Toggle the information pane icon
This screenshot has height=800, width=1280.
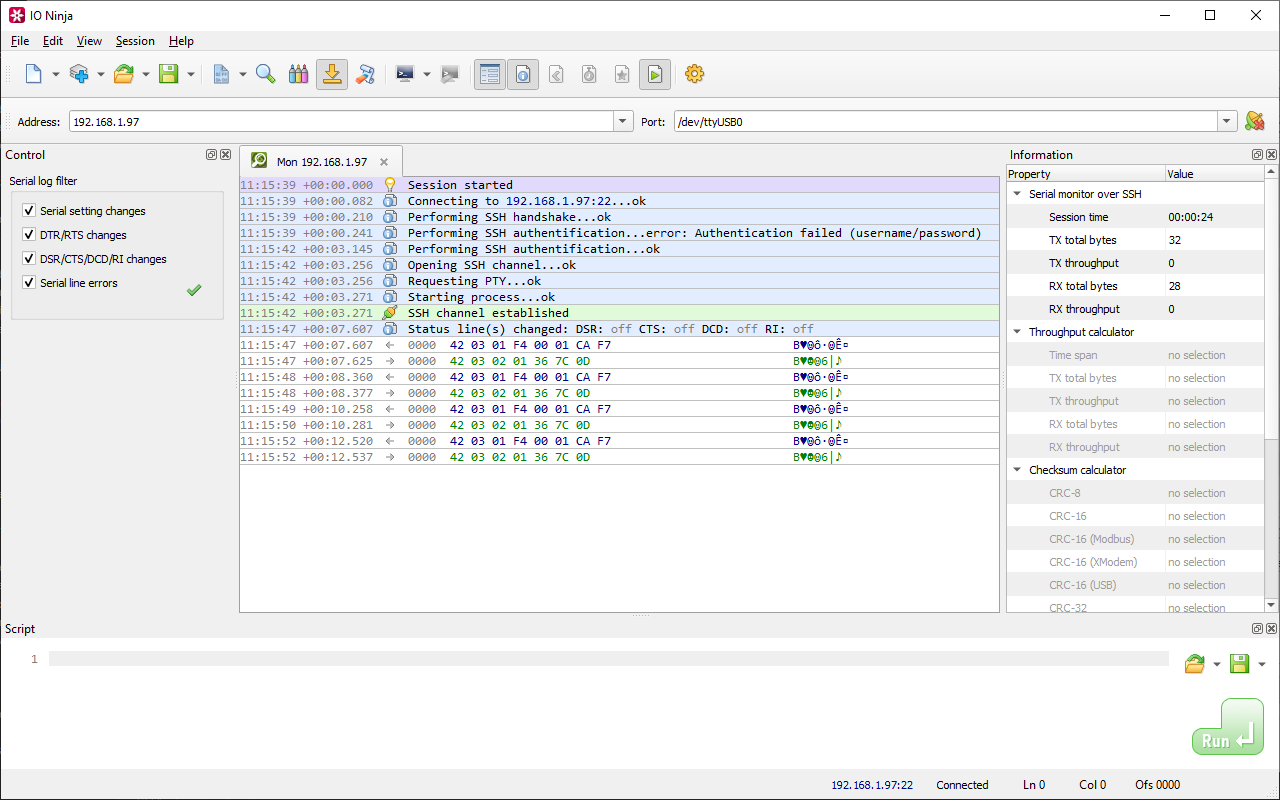click(x=523, y=74)
